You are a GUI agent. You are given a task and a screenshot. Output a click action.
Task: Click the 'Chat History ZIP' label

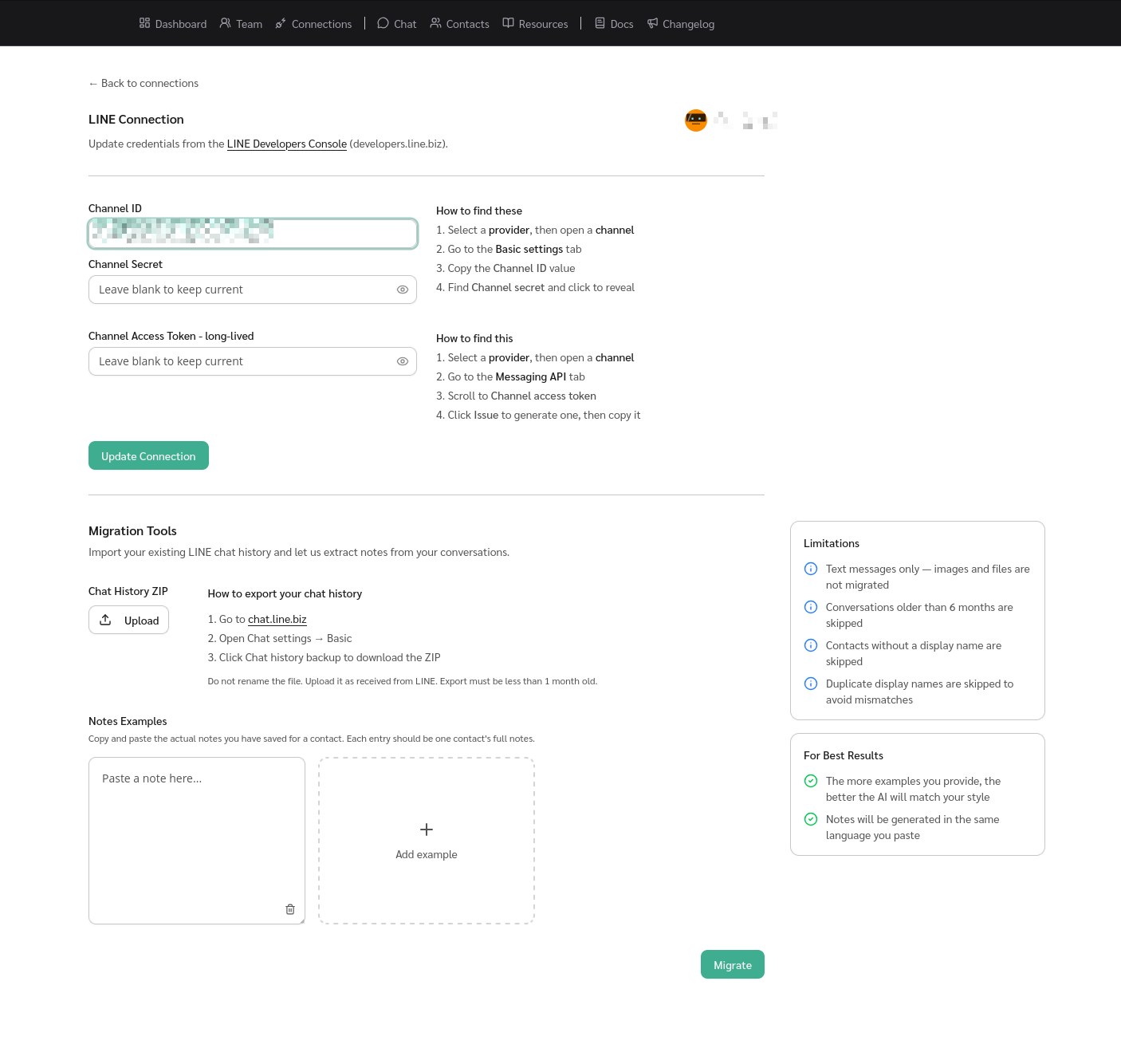[x=128, y=591]
